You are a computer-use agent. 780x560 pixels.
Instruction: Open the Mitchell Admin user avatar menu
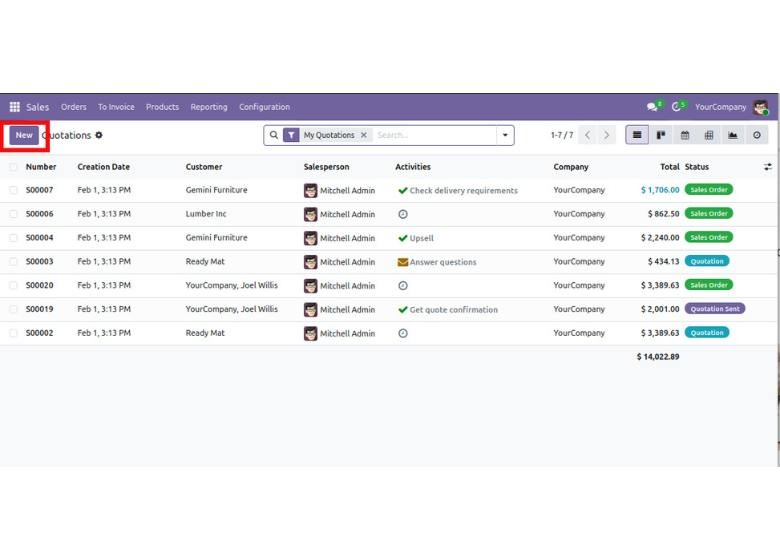coord(761,107)
